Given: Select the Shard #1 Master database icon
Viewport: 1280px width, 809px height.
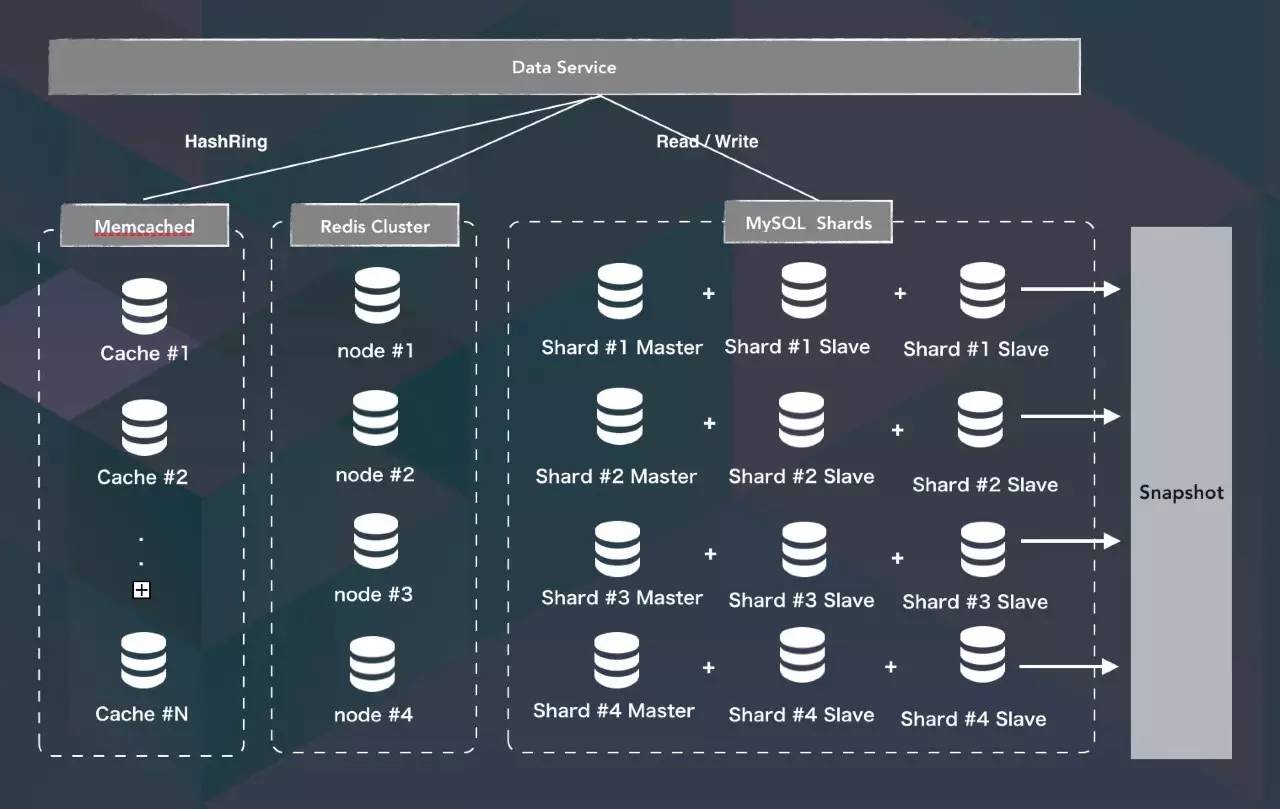Looking at the screenshot, I should (x=620, y=291).
